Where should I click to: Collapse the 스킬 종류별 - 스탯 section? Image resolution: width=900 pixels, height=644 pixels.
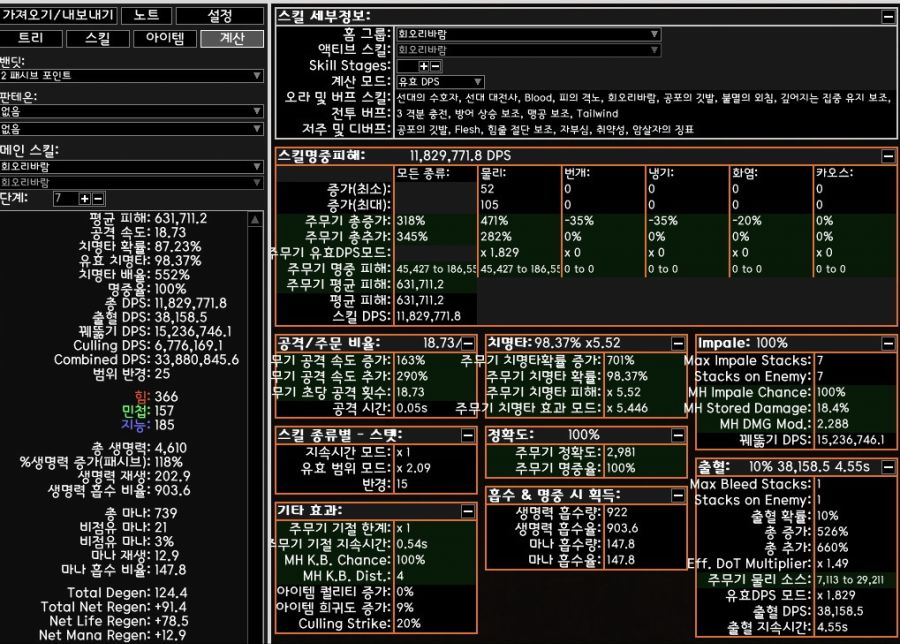[468, 436]
